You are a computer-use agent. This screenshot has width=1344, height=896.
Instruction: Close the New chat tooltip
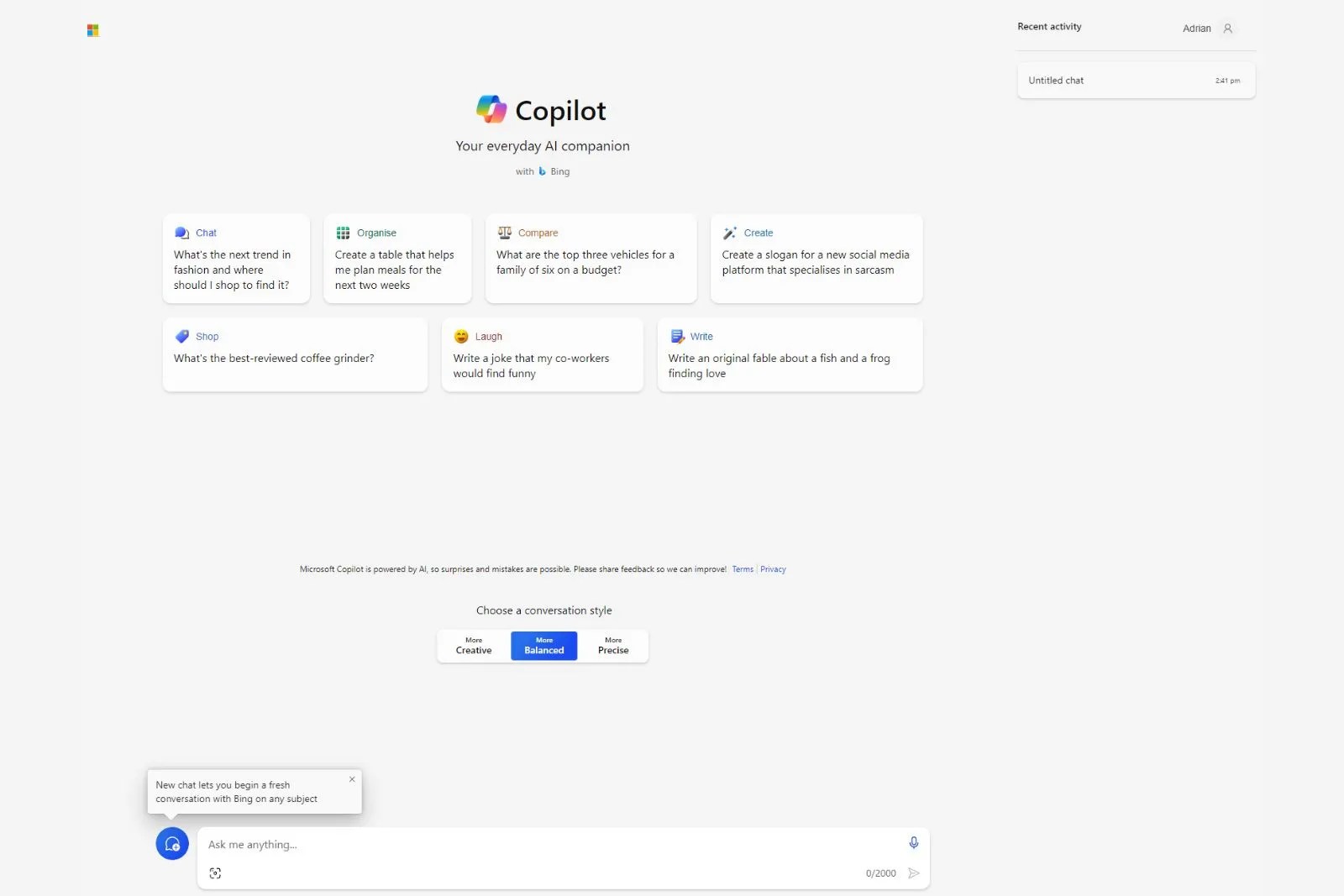coord(352,779)
